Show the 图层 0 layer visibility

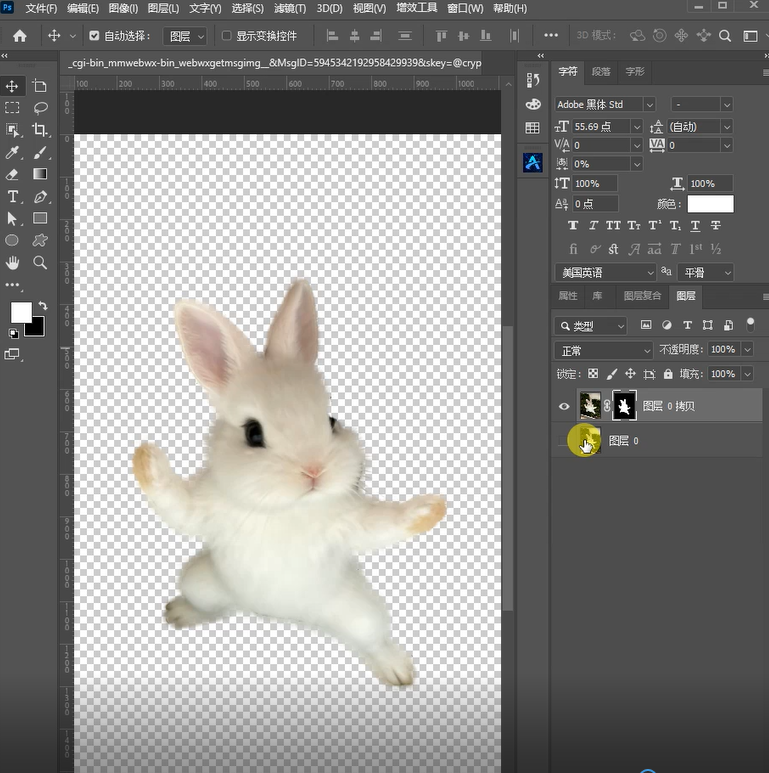[x=563, y=441]
